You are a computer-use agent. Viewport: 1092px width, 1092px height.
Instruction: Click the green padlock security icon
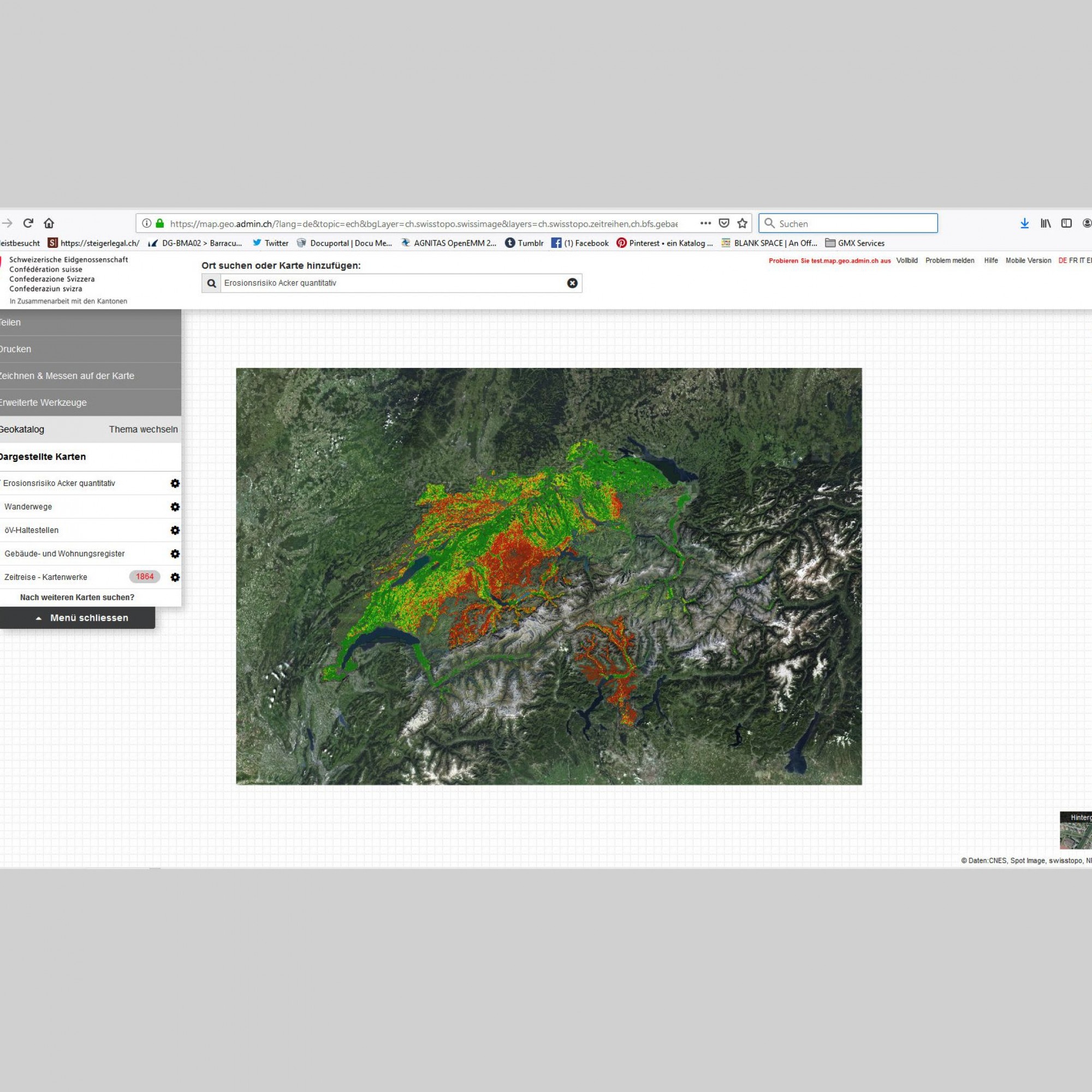(x=160, y=223)
